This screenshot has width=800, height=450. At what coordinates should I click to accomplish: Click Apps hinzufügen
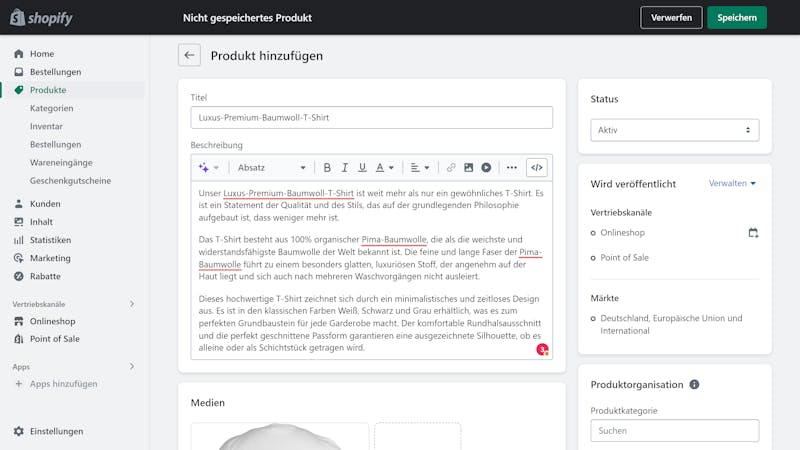(x=63, y=384)
